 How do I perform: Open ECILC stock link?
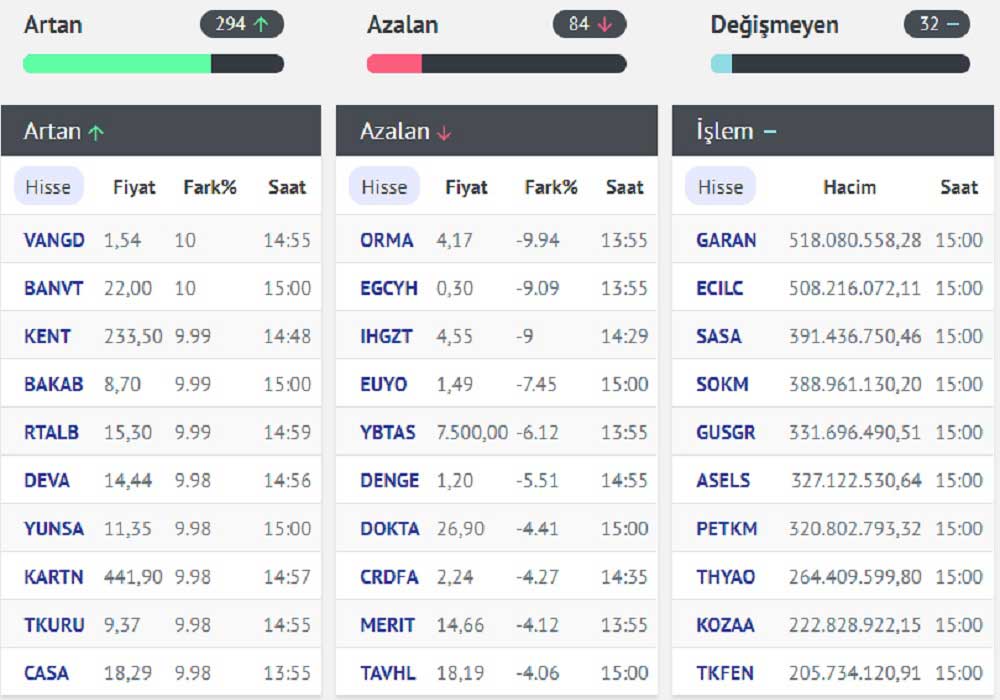719,288
